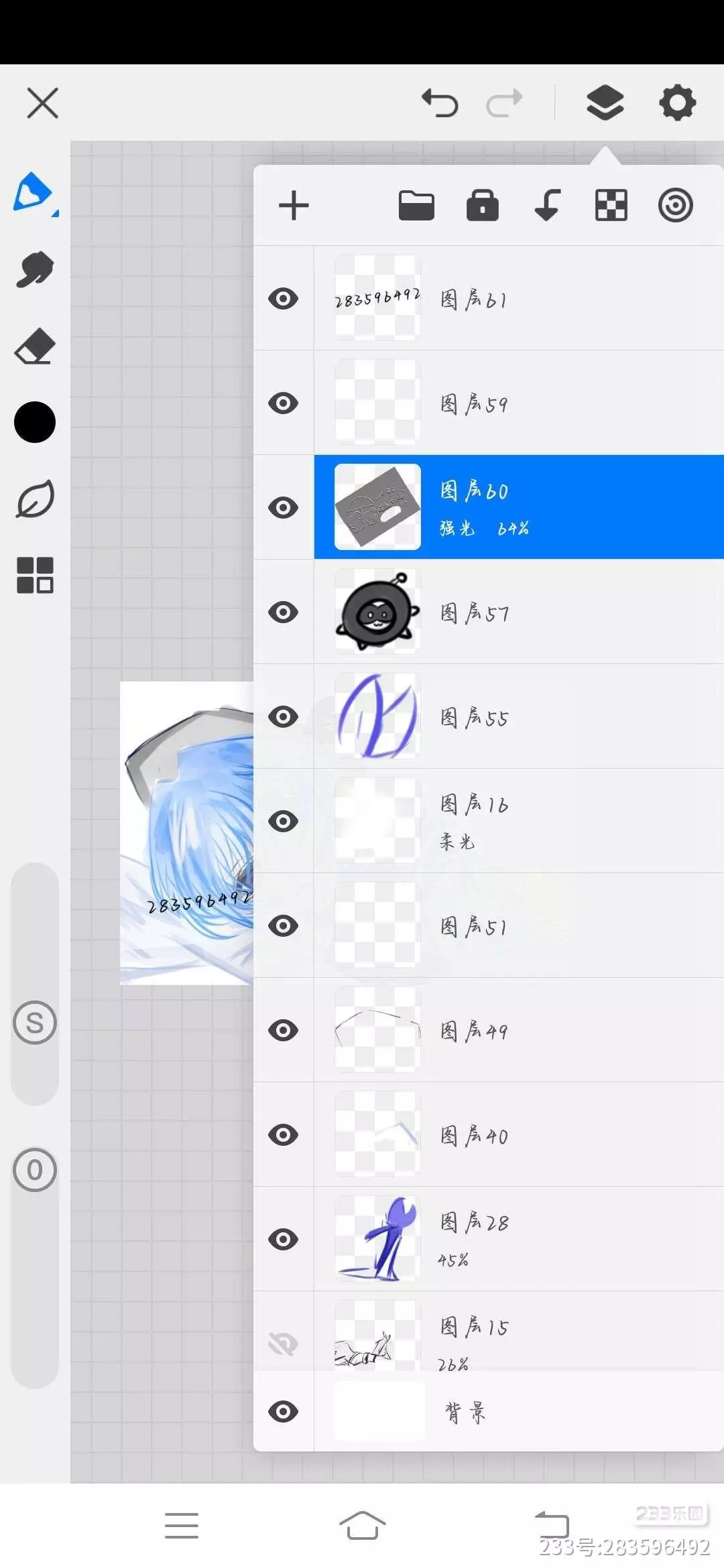
Task: Click the 图层60 layer thumbnail
Action: tap(377, 507)
